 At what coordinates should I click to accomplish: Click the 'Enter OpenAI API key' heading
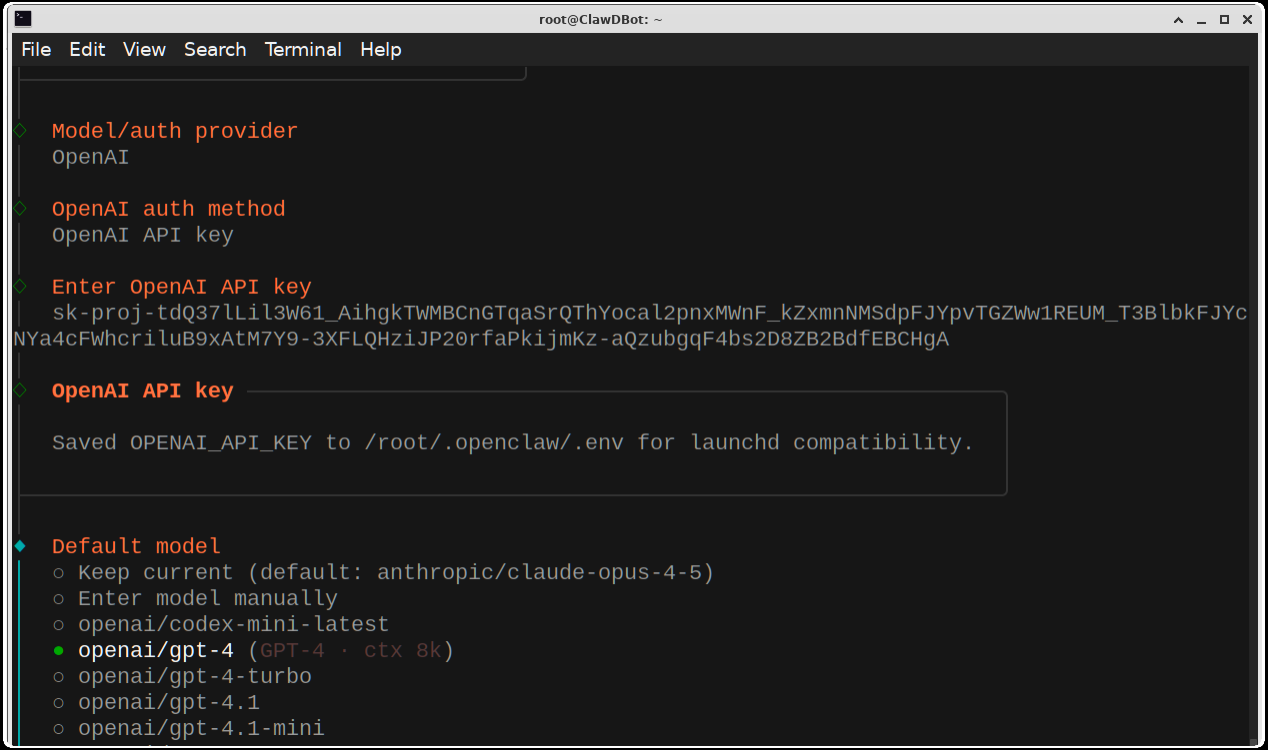182,287
